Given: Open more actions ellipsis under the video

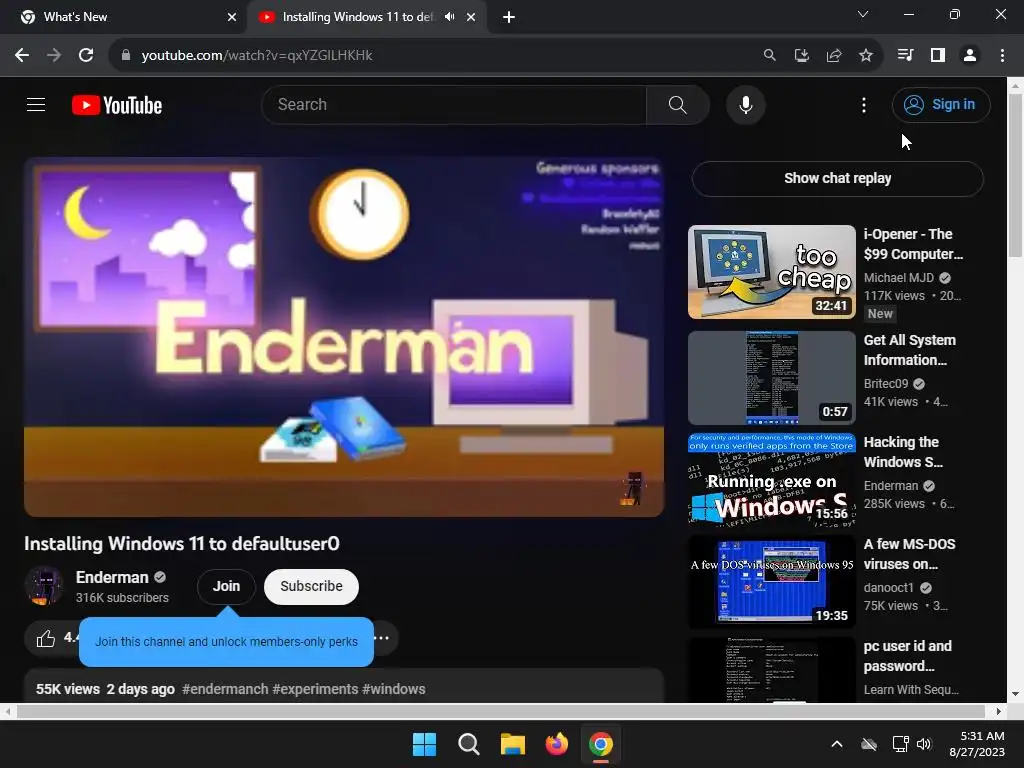Looking at the screenshot, I should click(x=382, y=638).
